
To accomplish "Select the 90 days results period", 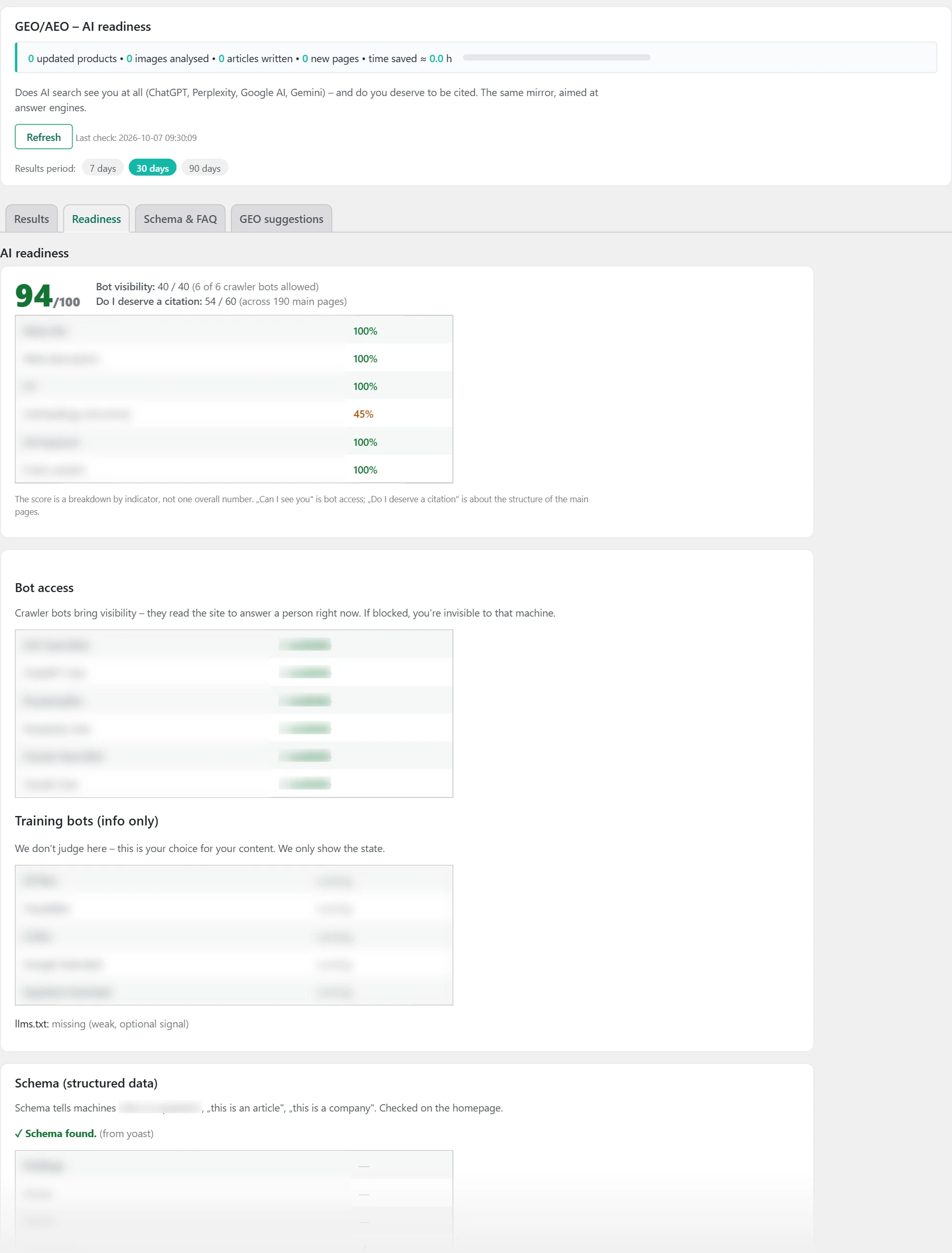I will pos(205,168).
